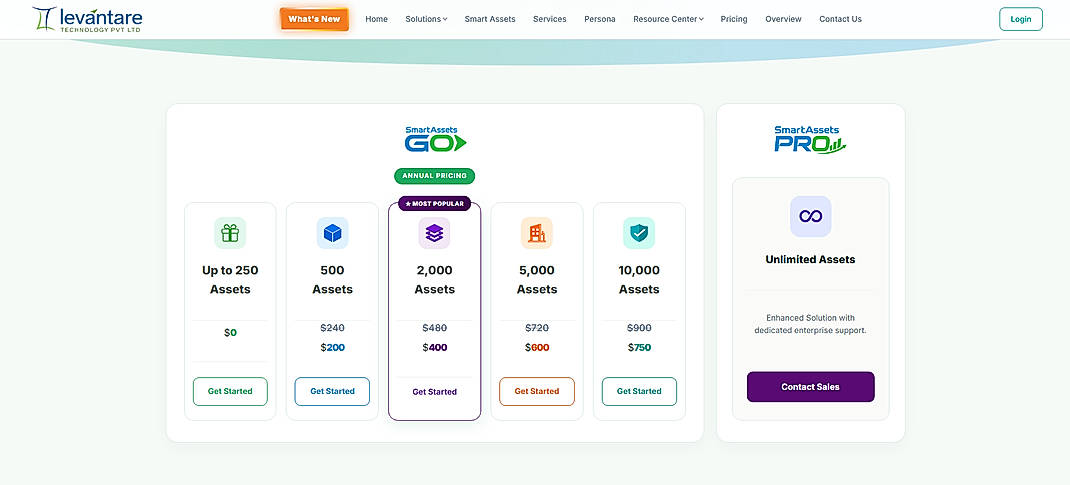The width and height of the screenshot is (1070, 485).
Task: Click the struck-through $240 price
Action: pos(332,328)
